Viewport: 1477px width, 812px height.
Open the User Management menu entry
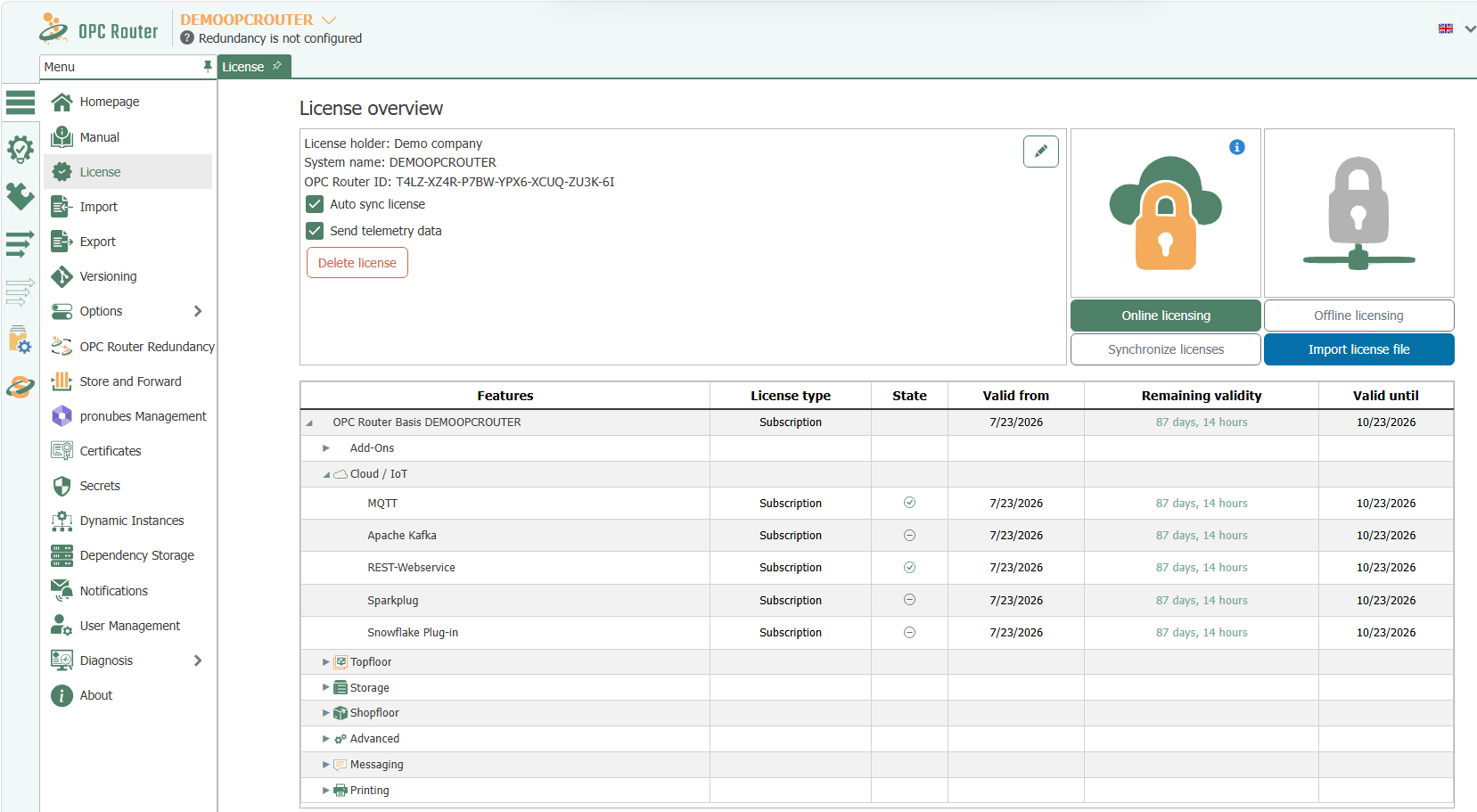pyautogui.click(x=127, y=626)
